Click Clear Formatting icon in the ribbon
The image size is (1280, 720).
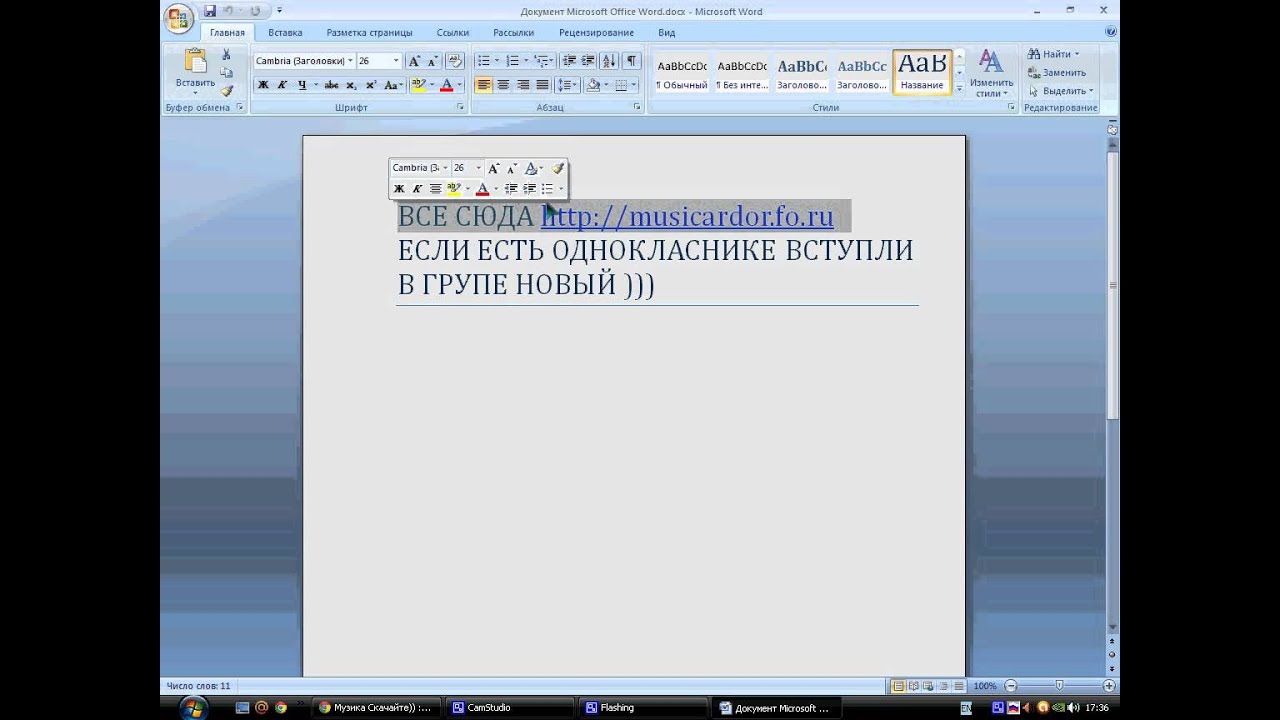(x=455, y=61)
